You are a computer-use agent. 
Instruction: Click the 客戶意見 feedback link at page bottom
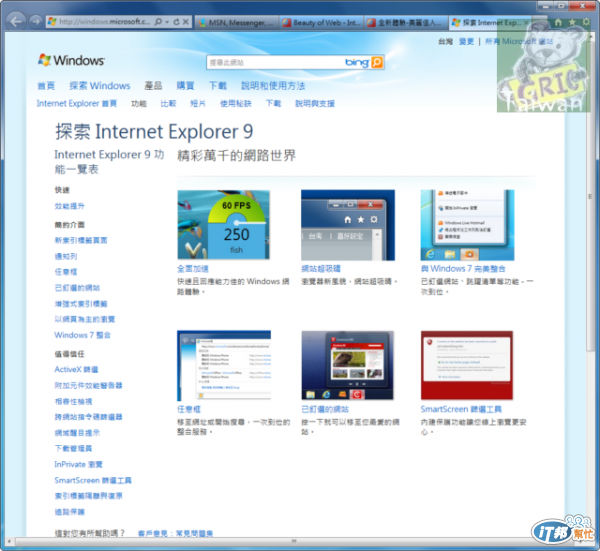152,533
